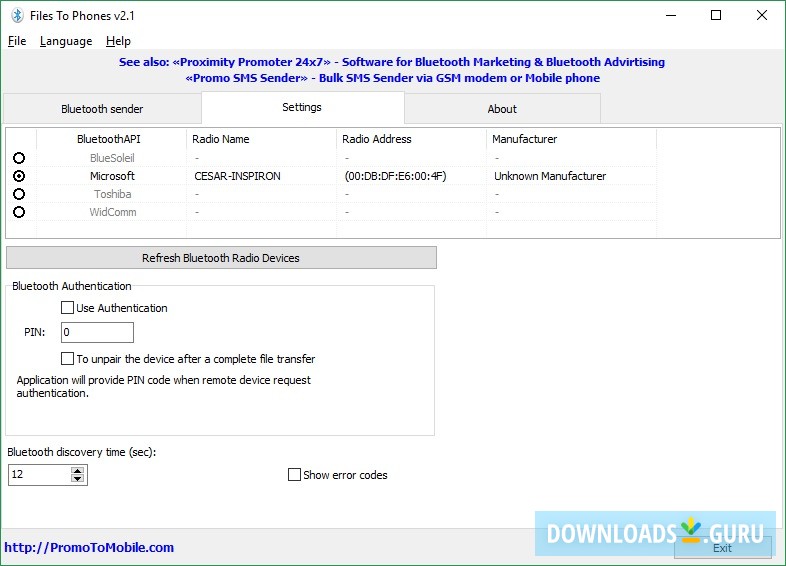786x566 pixels.
Task: Click the Toshiba API name cell
Action: (x=113, y=194)
